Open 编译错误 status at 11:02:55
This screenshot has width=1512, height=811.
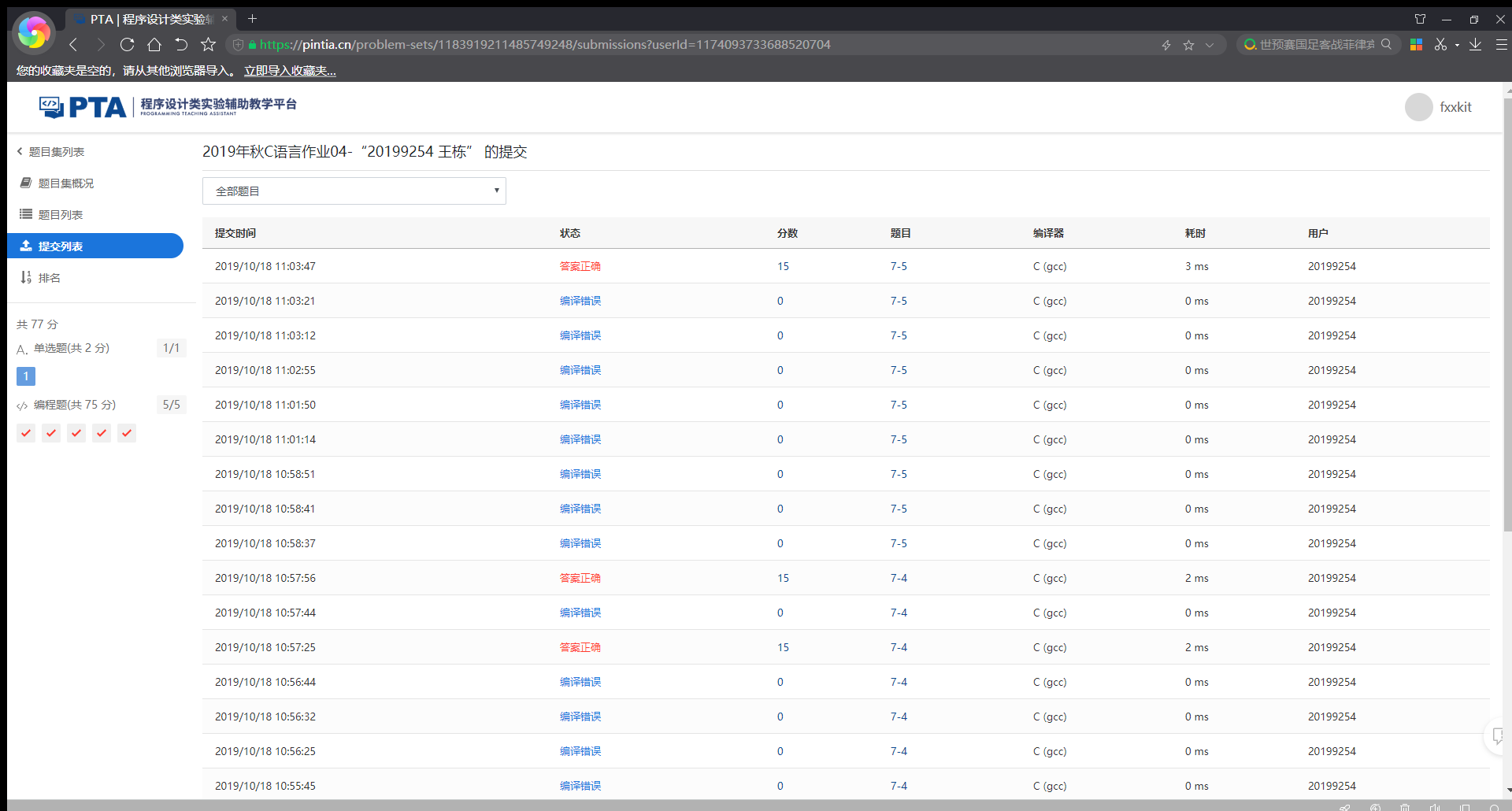pyautogui.click(x=580, y=370)
